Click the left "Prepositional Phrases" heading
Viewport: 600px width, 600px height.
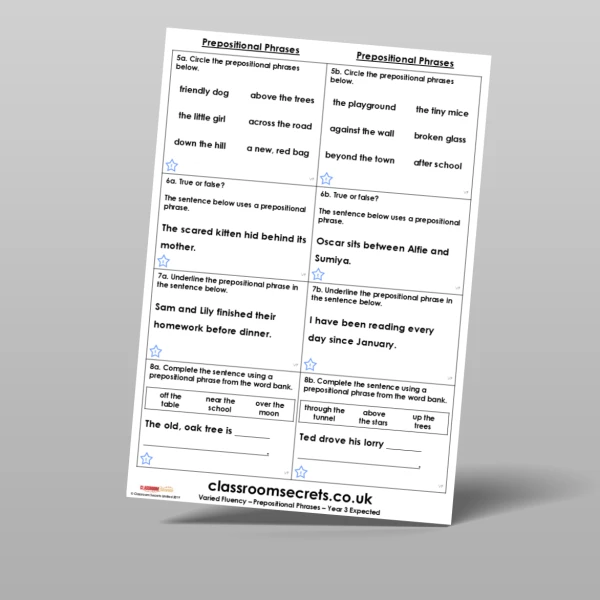pyautogui.click(x=251, y=46)
